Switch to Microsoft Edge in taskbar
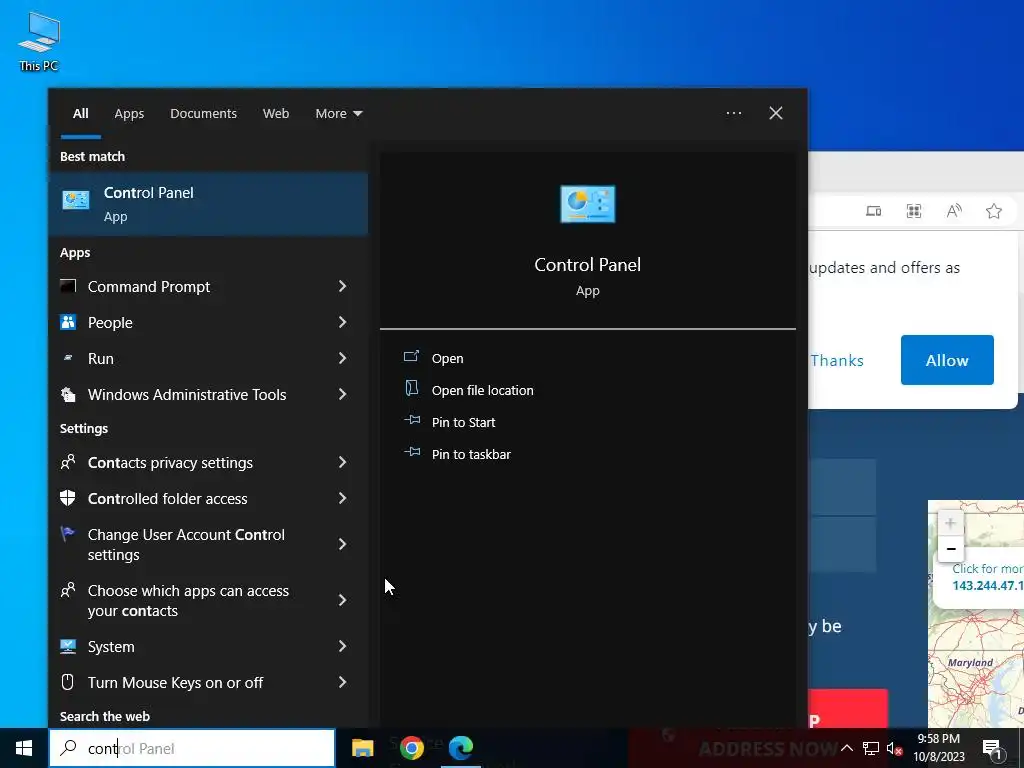 [x=460, y=748]
